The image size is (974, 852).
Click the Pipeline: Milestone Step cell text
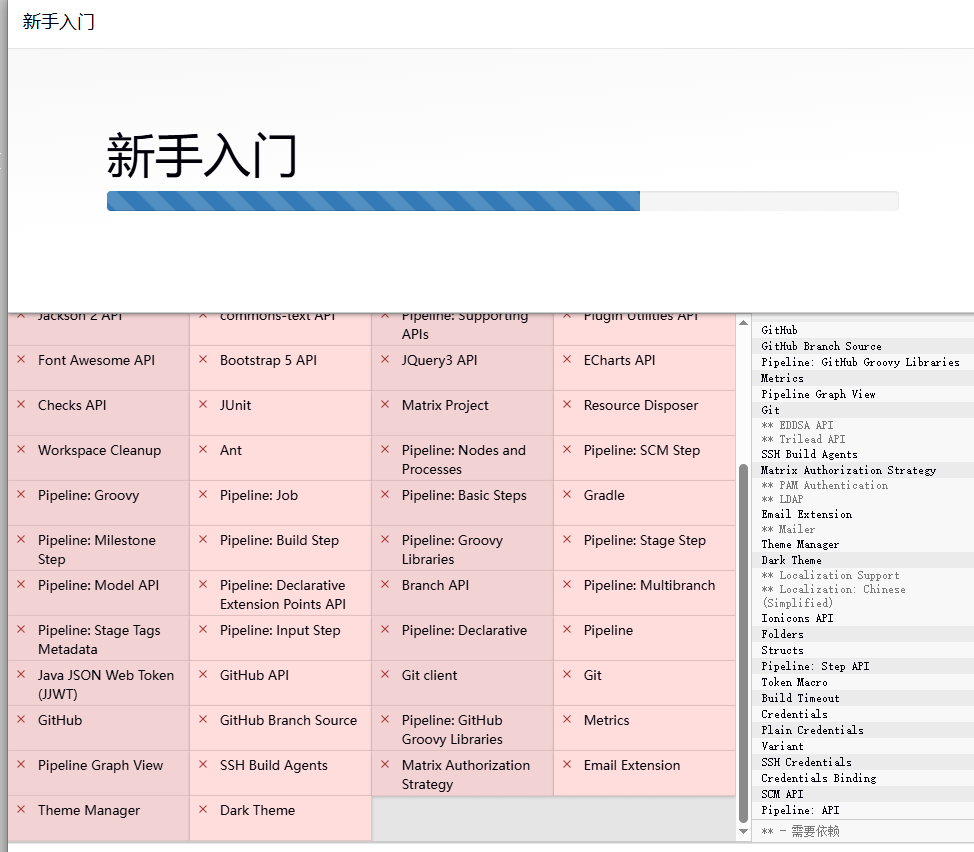pos(97,550)
